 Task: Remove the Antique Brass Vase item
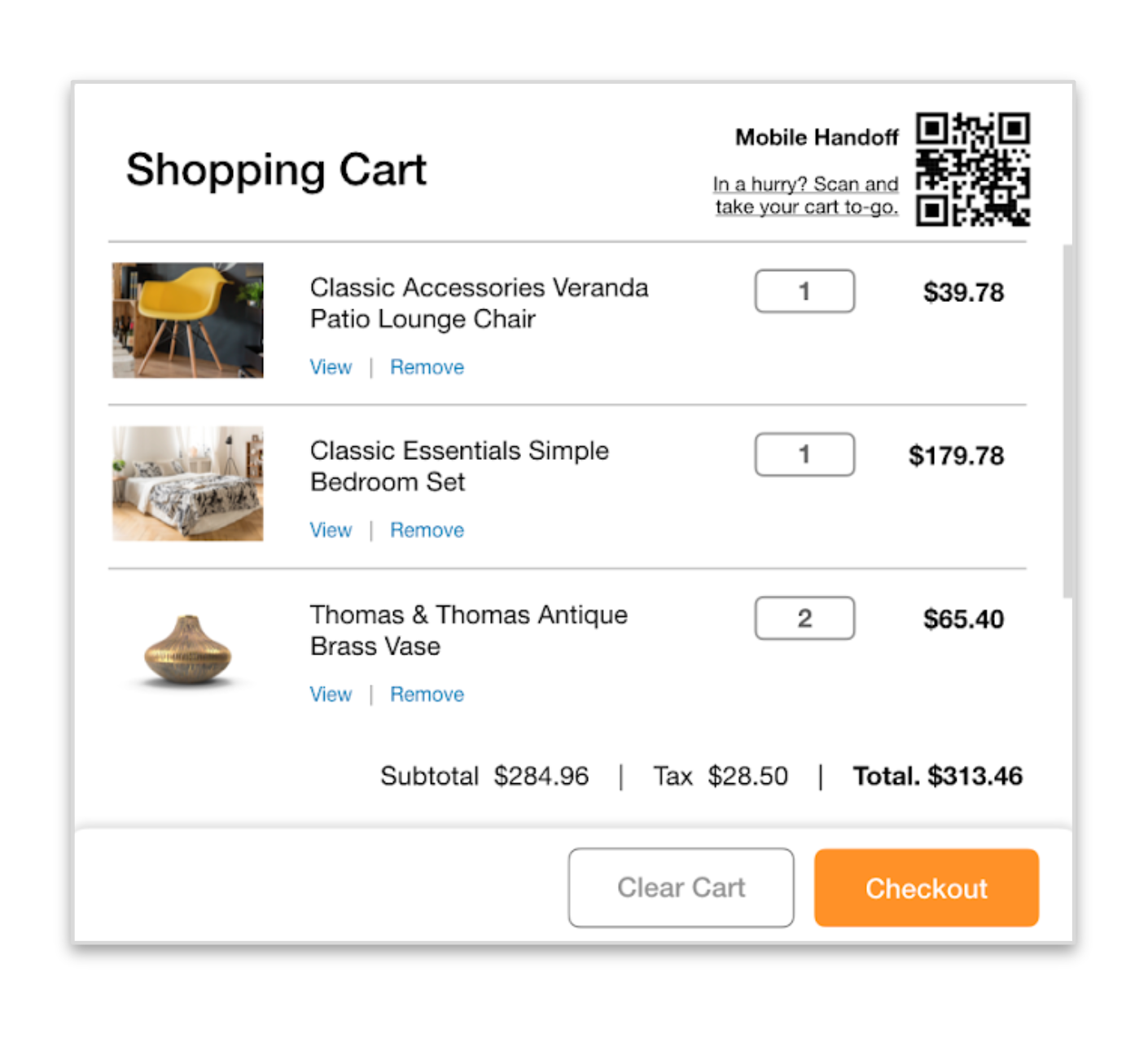(x=427, y=694)
